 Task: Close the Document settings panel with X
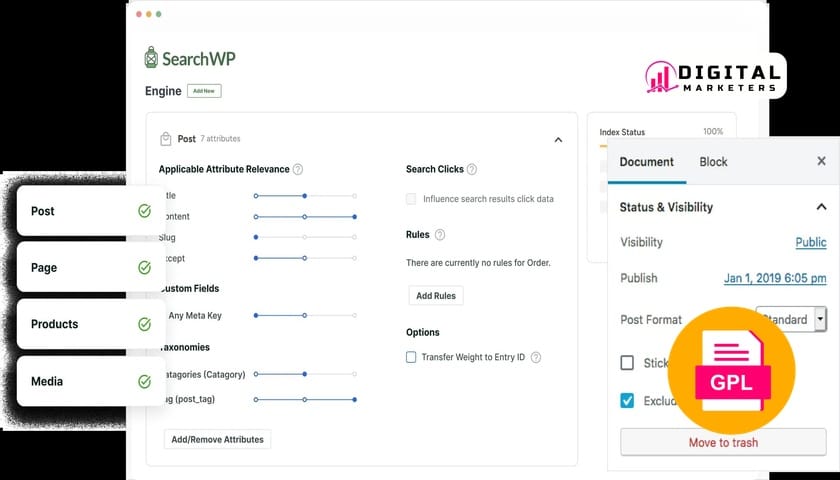point(821,161)
